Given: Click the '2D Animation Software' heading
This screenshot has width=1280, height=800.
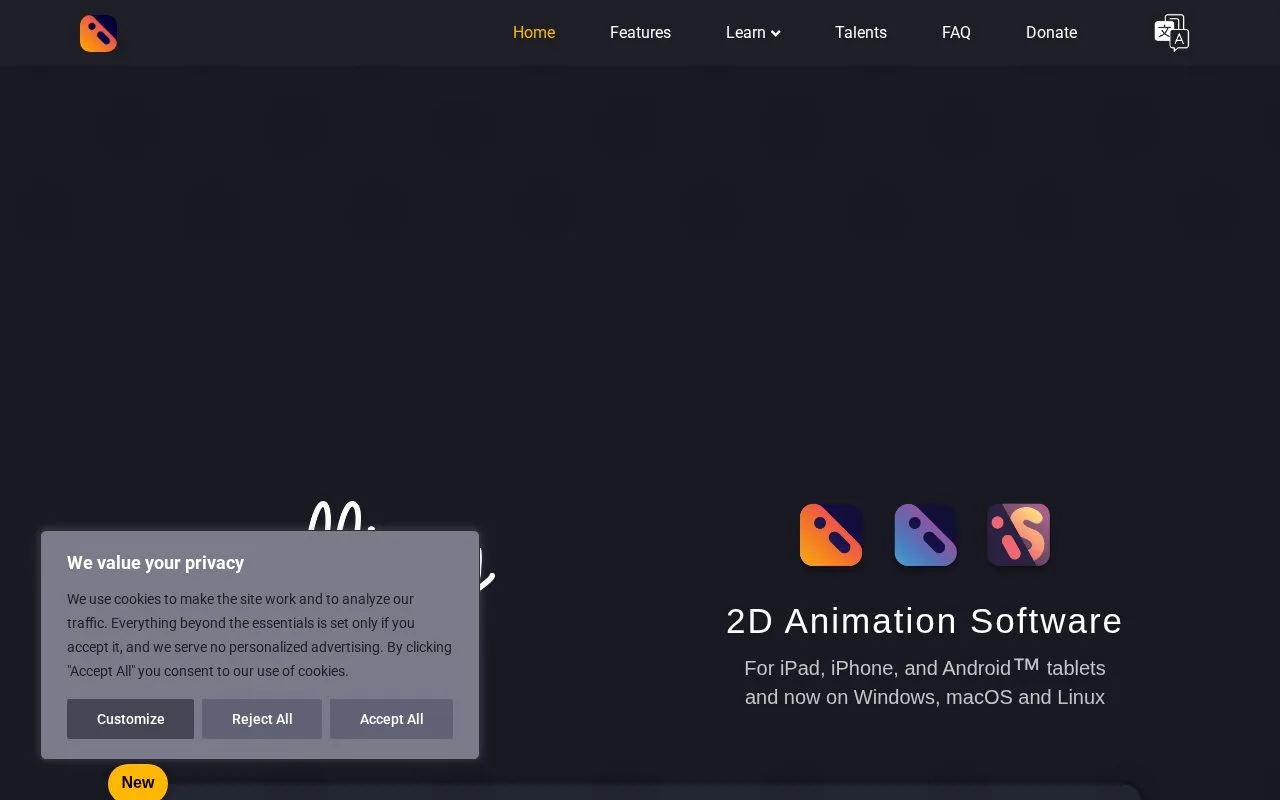Looking at the screenshot, I should (924, 621).
